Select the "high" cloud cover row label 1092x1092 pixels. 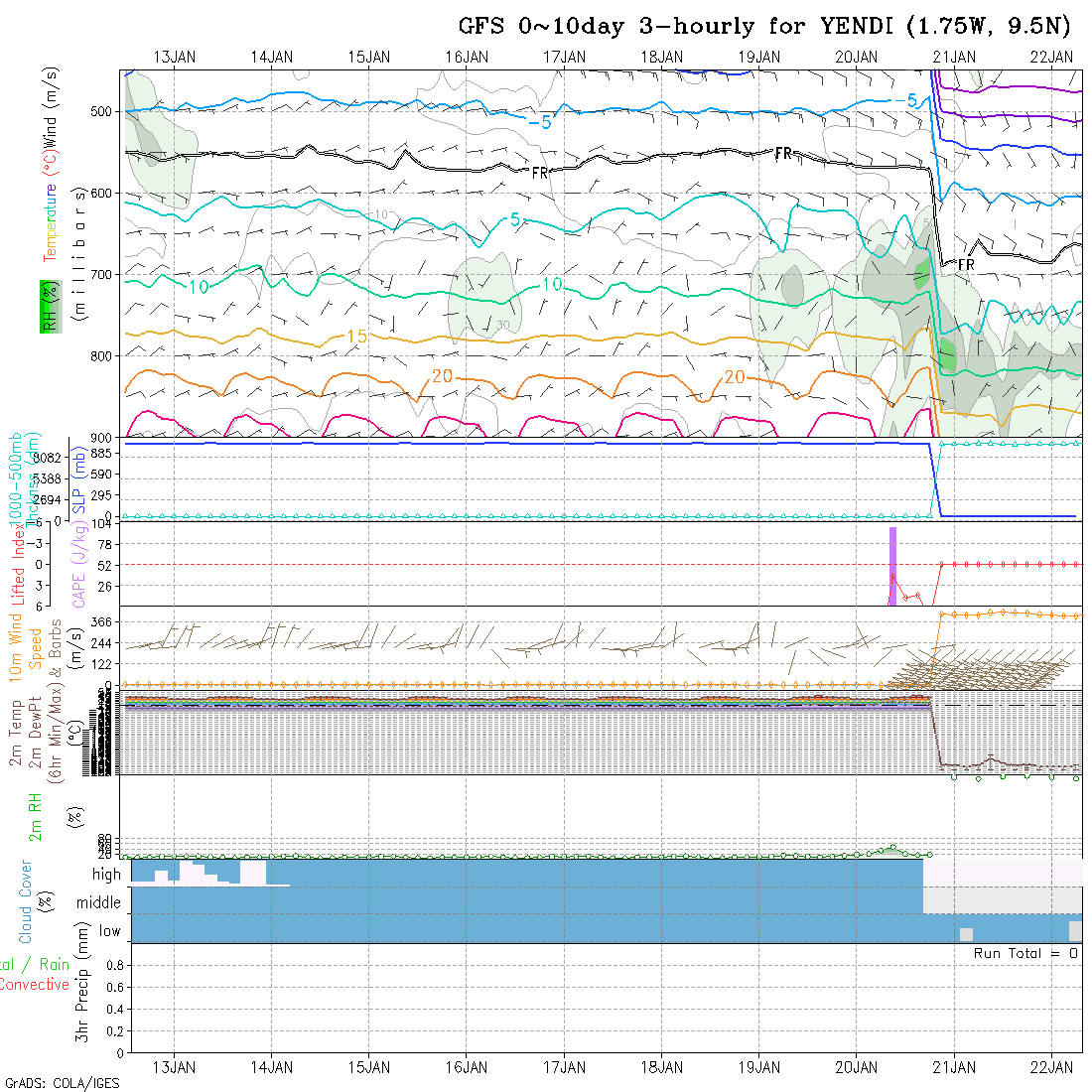pyautogui.click(x=106, y=875)
